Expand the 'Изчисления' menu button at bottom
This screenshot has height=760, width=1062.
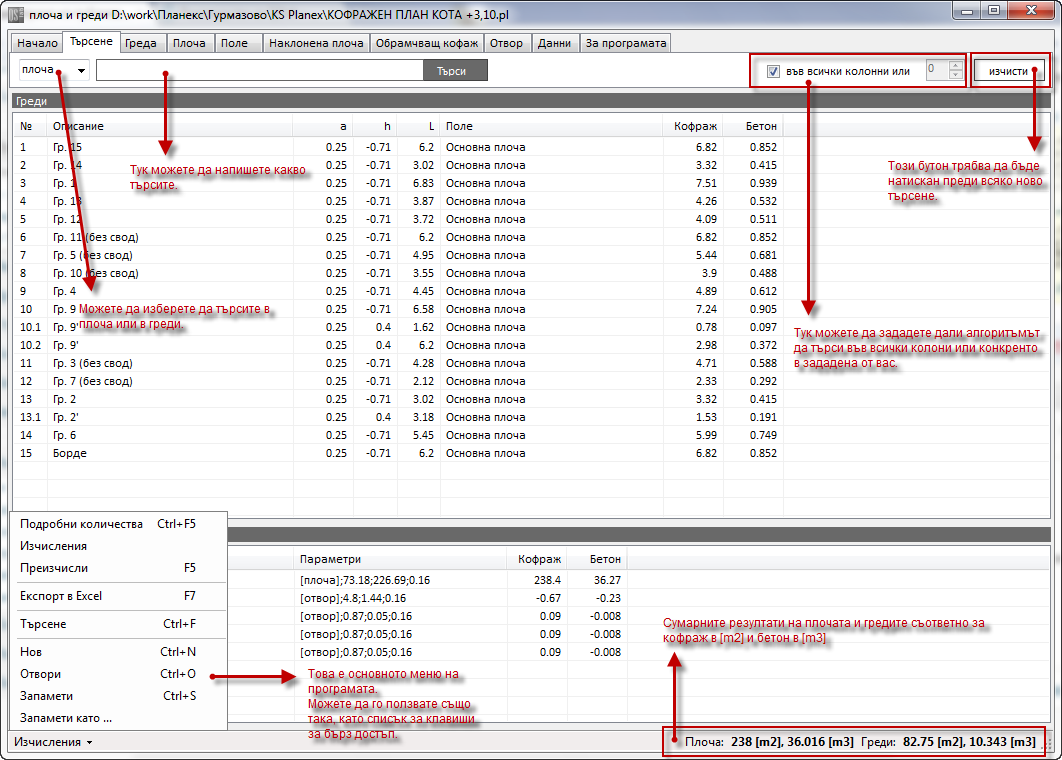point(53,742)
